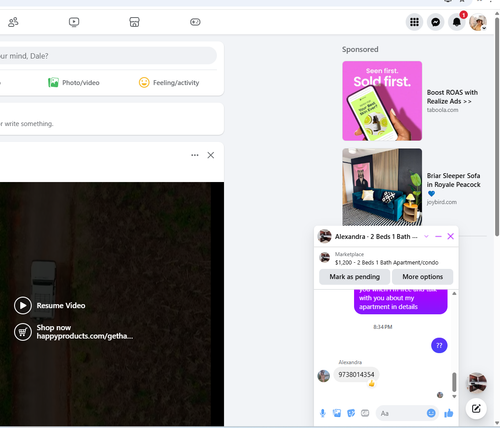Choose Feeling/activity for a new post
500x428 pixels.
pos(169,83)
